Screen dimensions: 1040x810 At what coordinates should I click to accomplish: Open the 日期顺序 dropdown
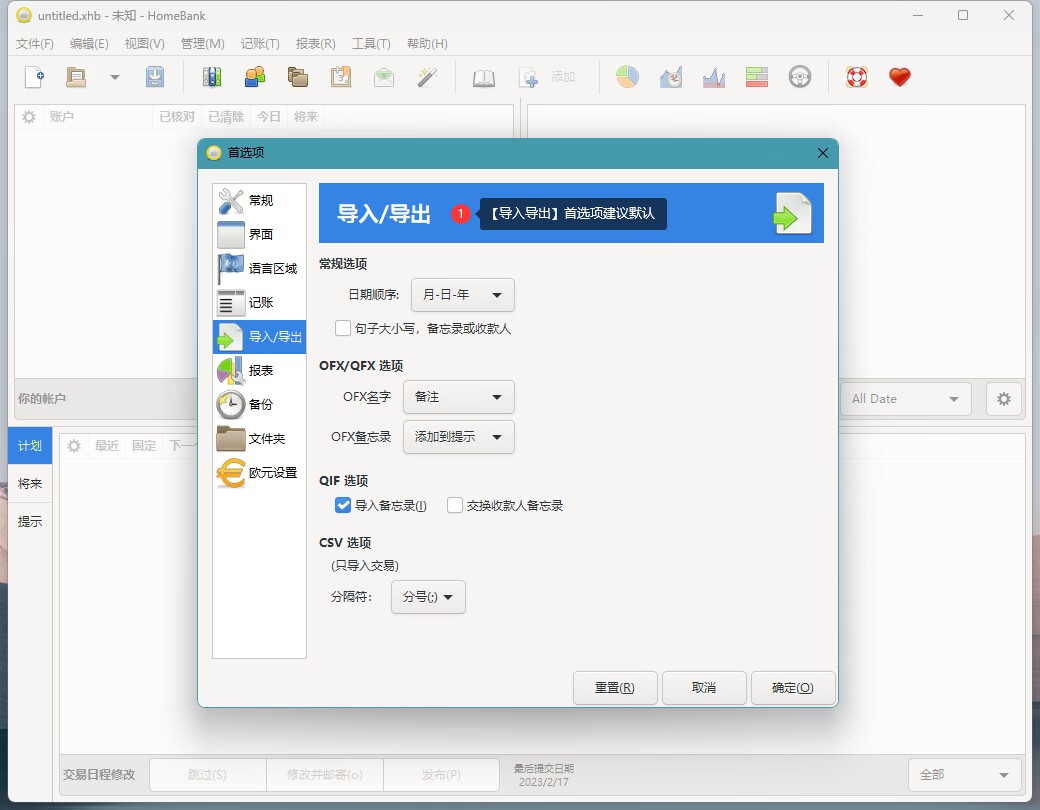tap(463, 295)
